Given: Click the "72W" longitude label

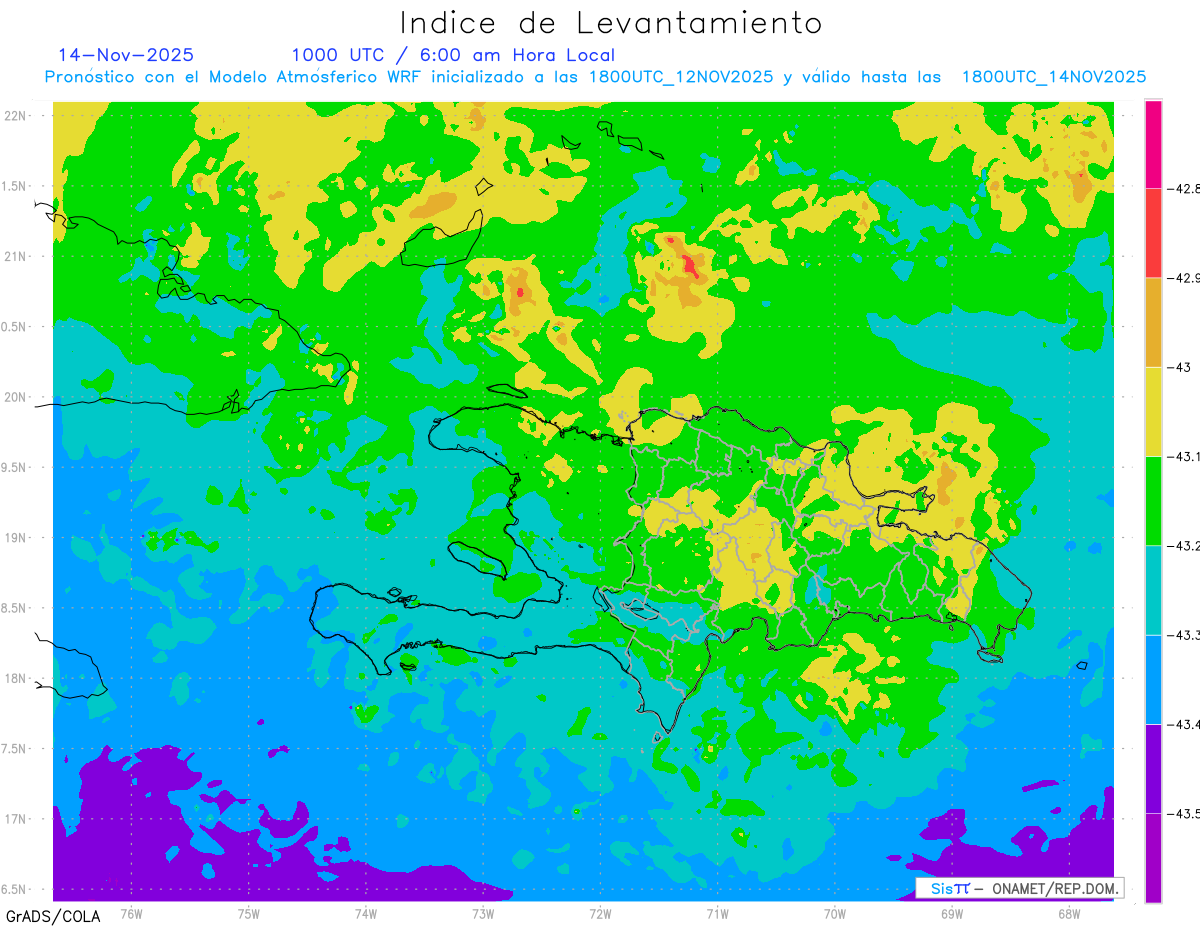Looking at the screenshot, I should (x=600, y=913).
